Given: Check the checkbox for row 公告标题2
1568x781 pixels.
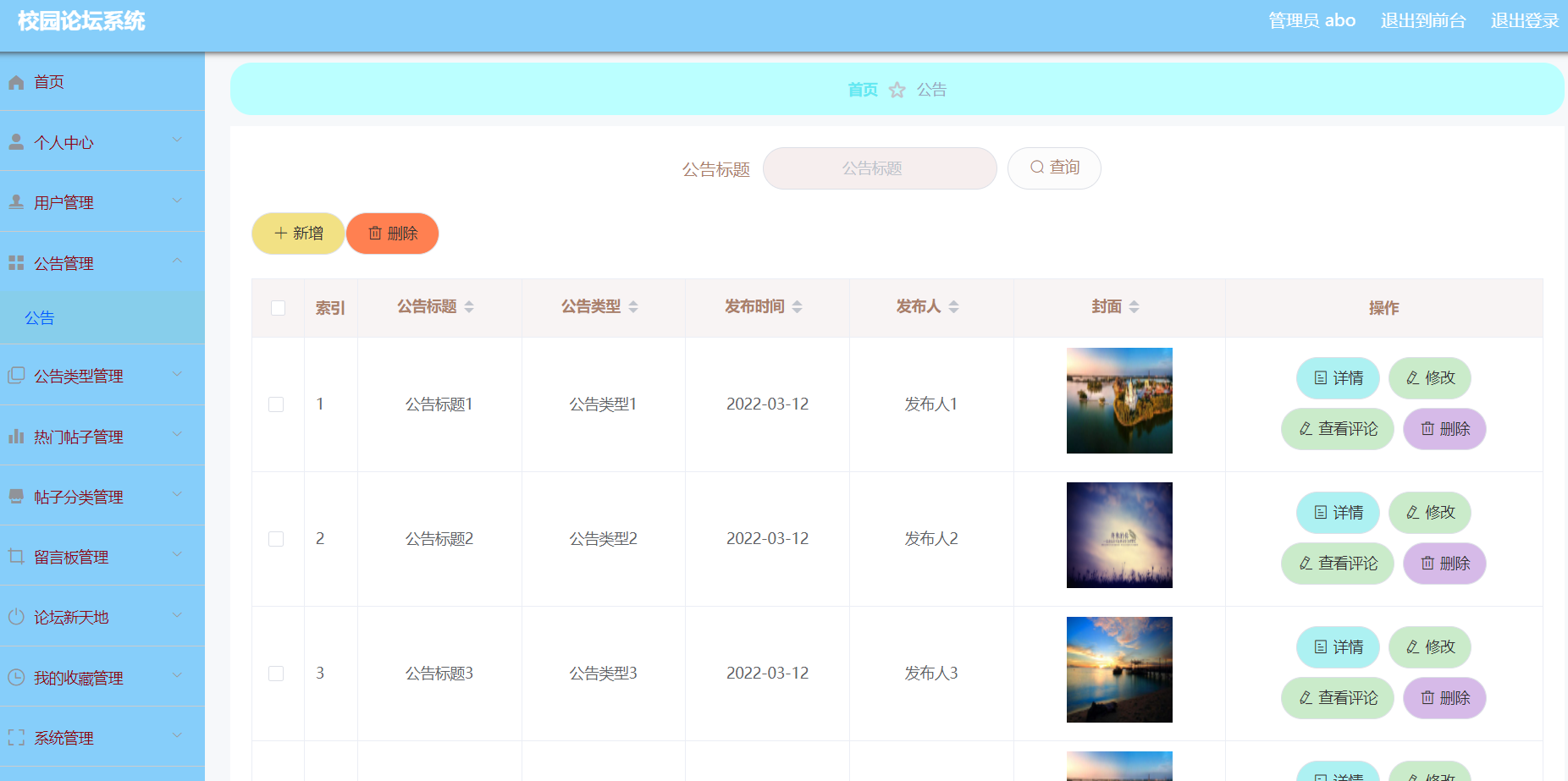Looking at the screenshot, I should [x=276, y=539].
